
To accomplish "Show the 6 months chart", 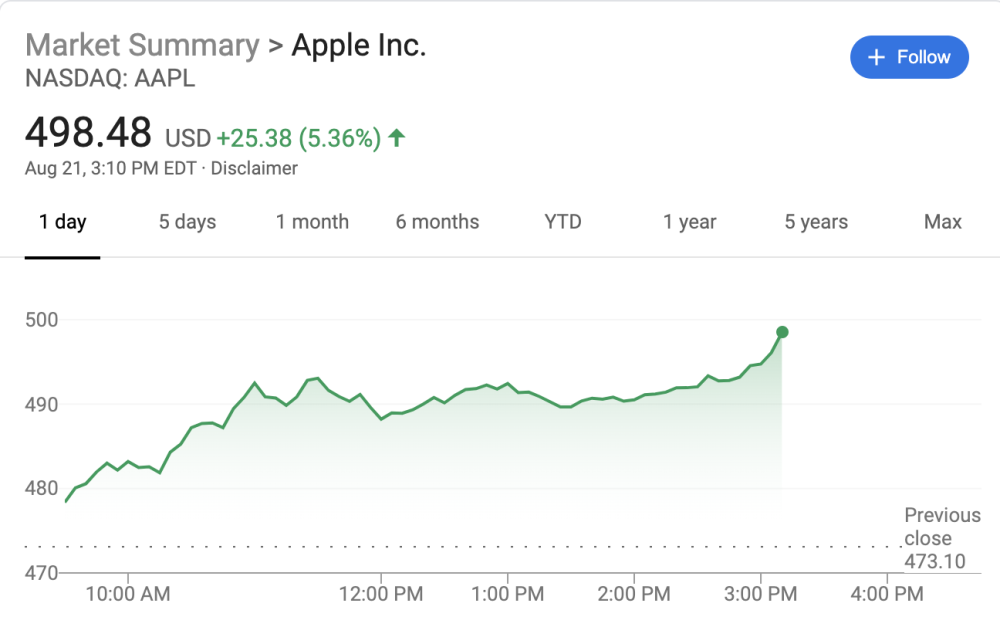I will (438, 222).
